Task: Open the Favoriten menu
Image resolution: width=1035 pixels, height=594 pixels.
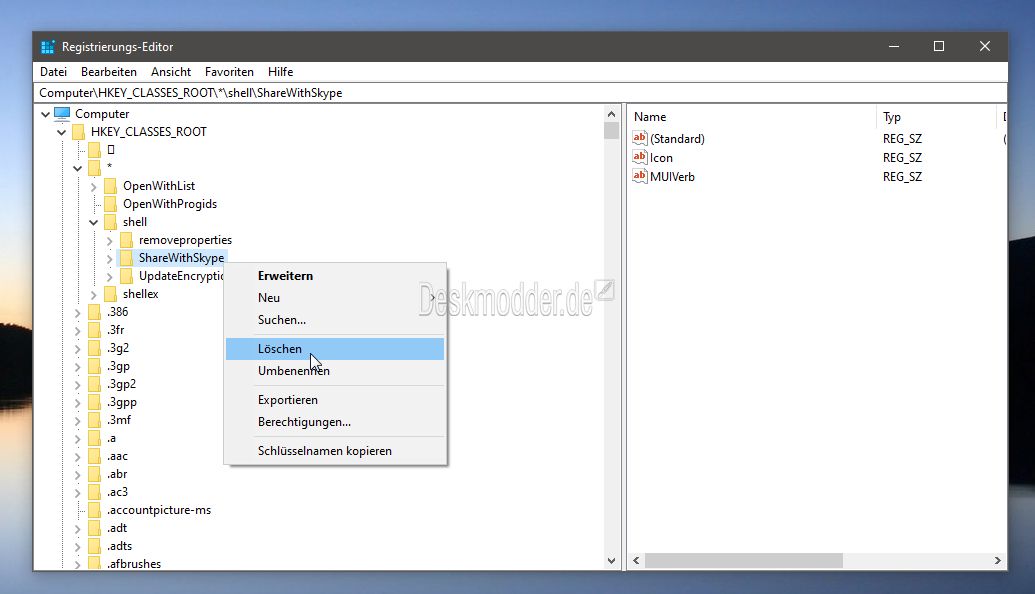Action: tap(229, 72)
